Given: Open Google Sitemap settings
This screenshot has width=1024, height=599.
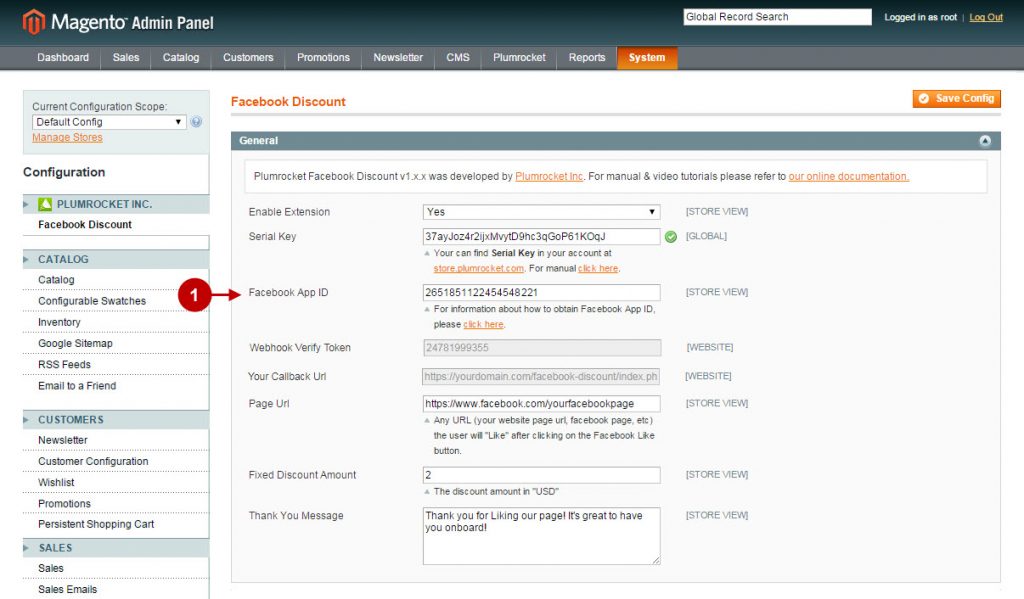Looking at the screenshot, I should pyautogui.click(x=75, y=344).
